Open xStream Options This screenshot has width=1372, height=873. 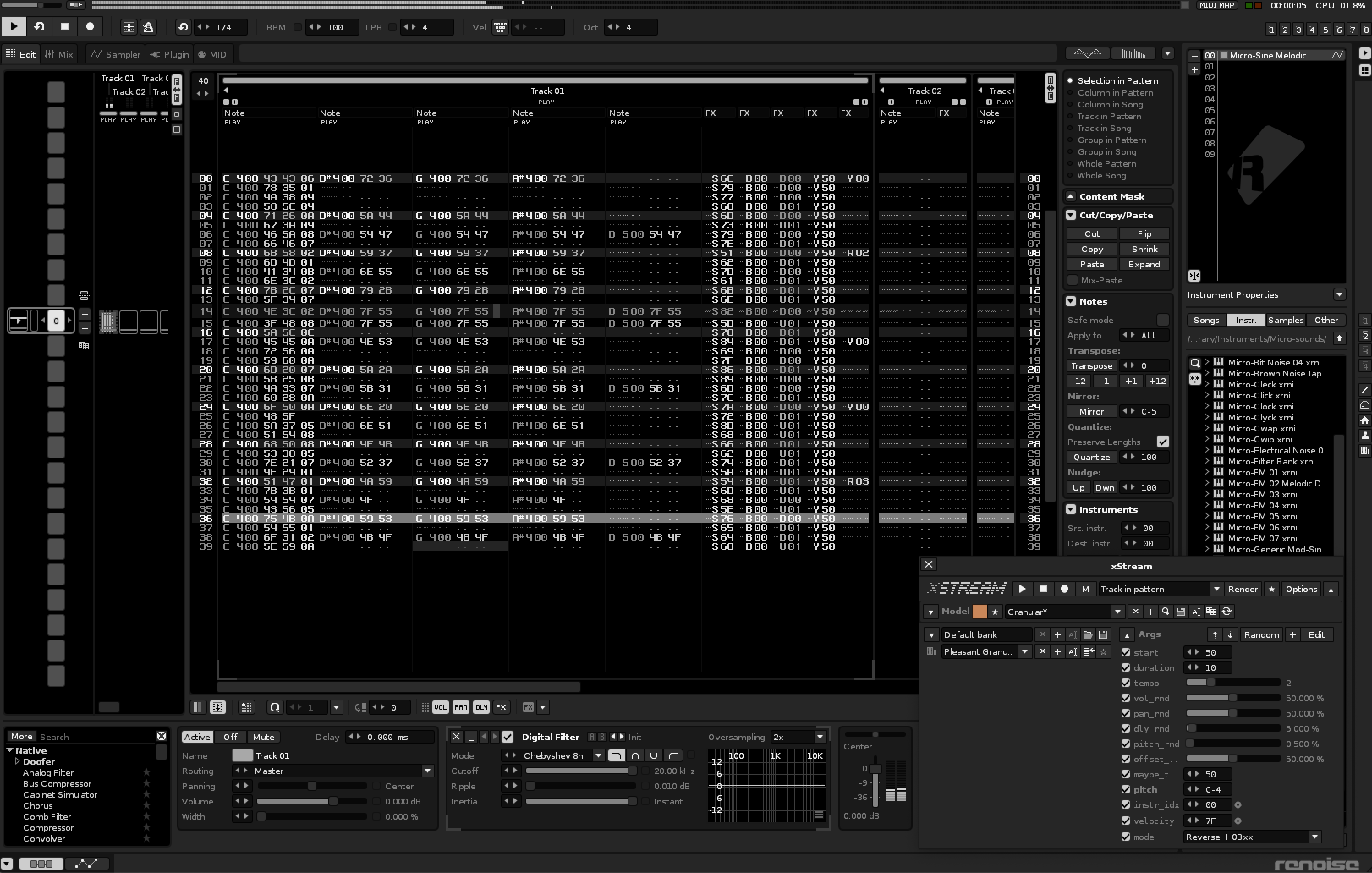point(1301,589)
